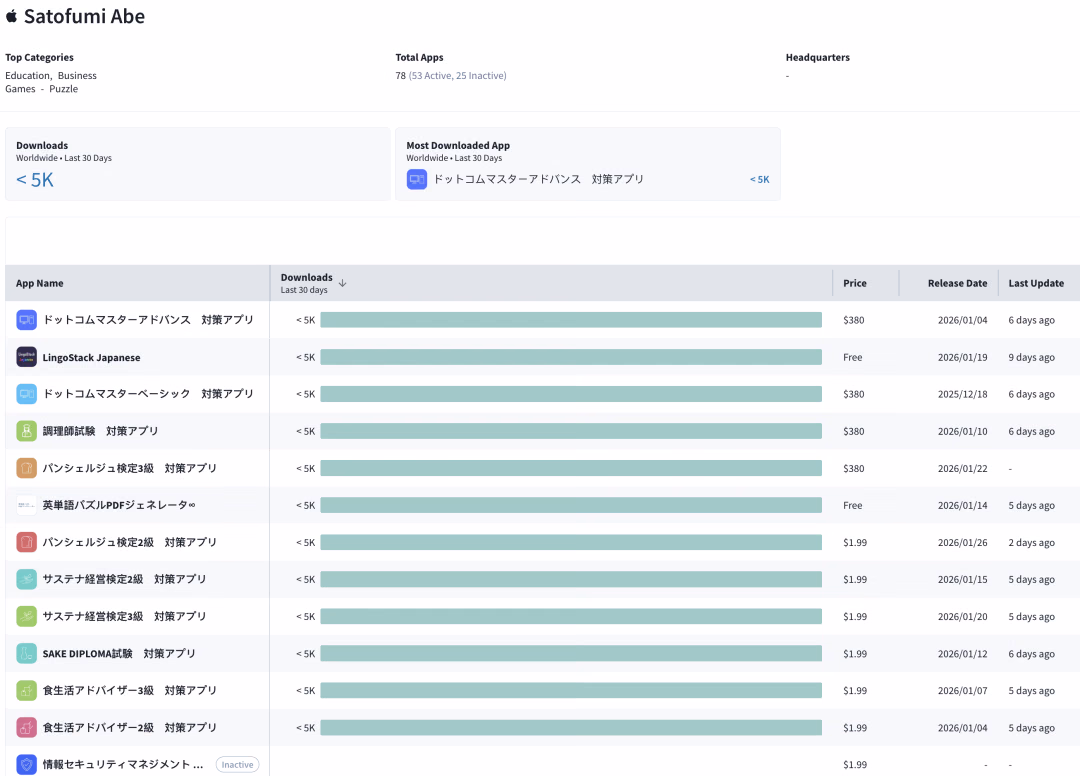Select the パンシェルジュ検定3級 app icon
This screenshot has width=1080, height=776.
pos(26,468)
